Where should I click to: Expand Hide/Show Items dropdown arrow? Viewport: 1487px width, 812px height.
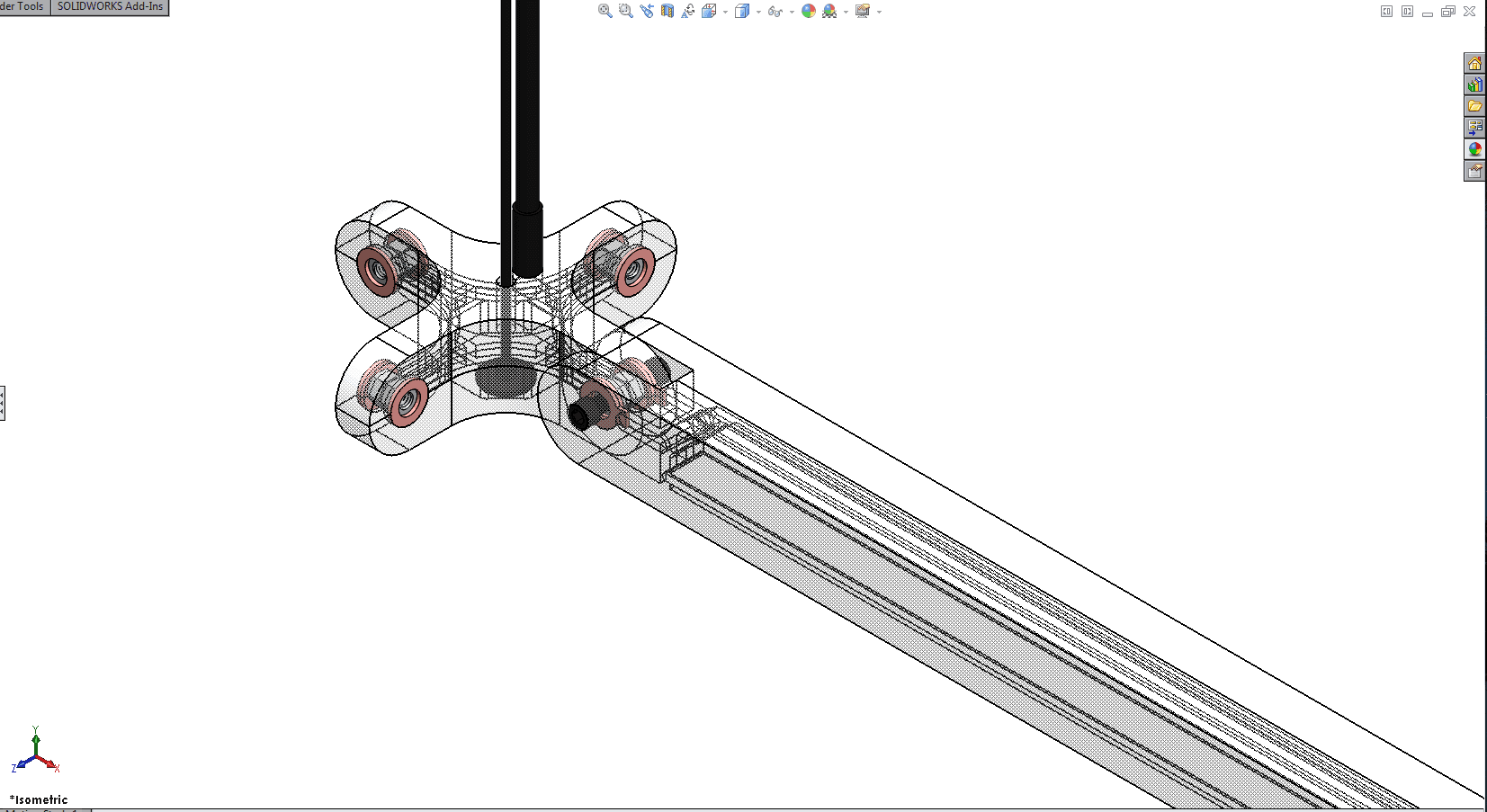click(x=792, y=12)
